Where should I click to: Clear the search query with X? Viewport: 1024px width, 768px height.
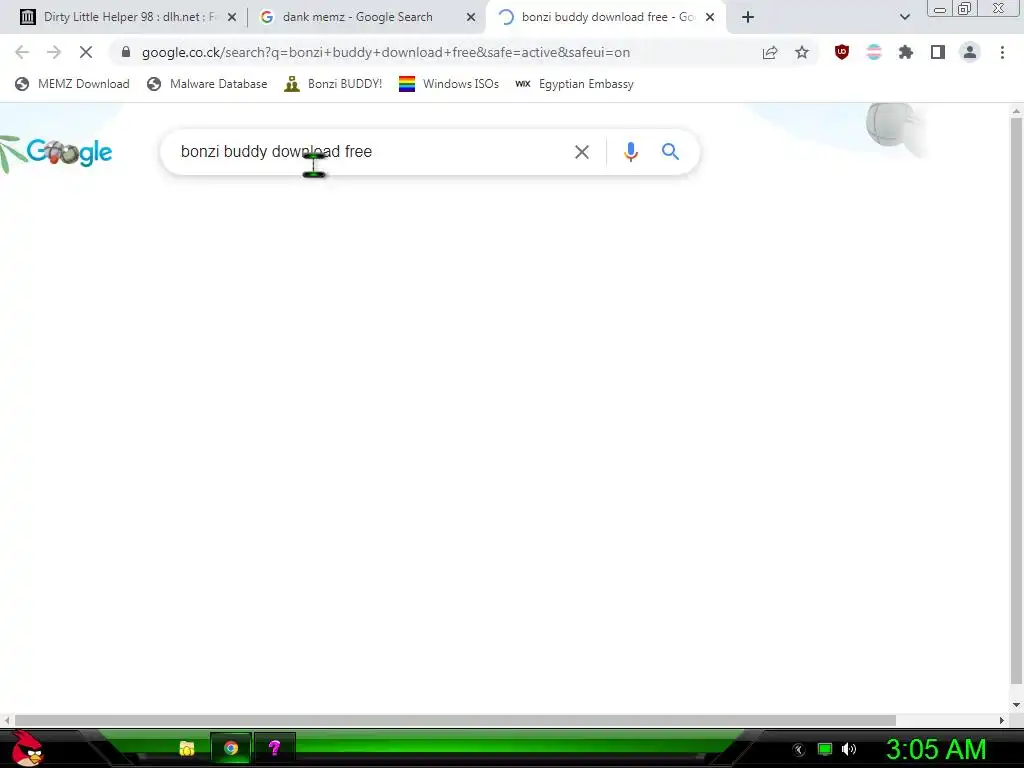581,152
